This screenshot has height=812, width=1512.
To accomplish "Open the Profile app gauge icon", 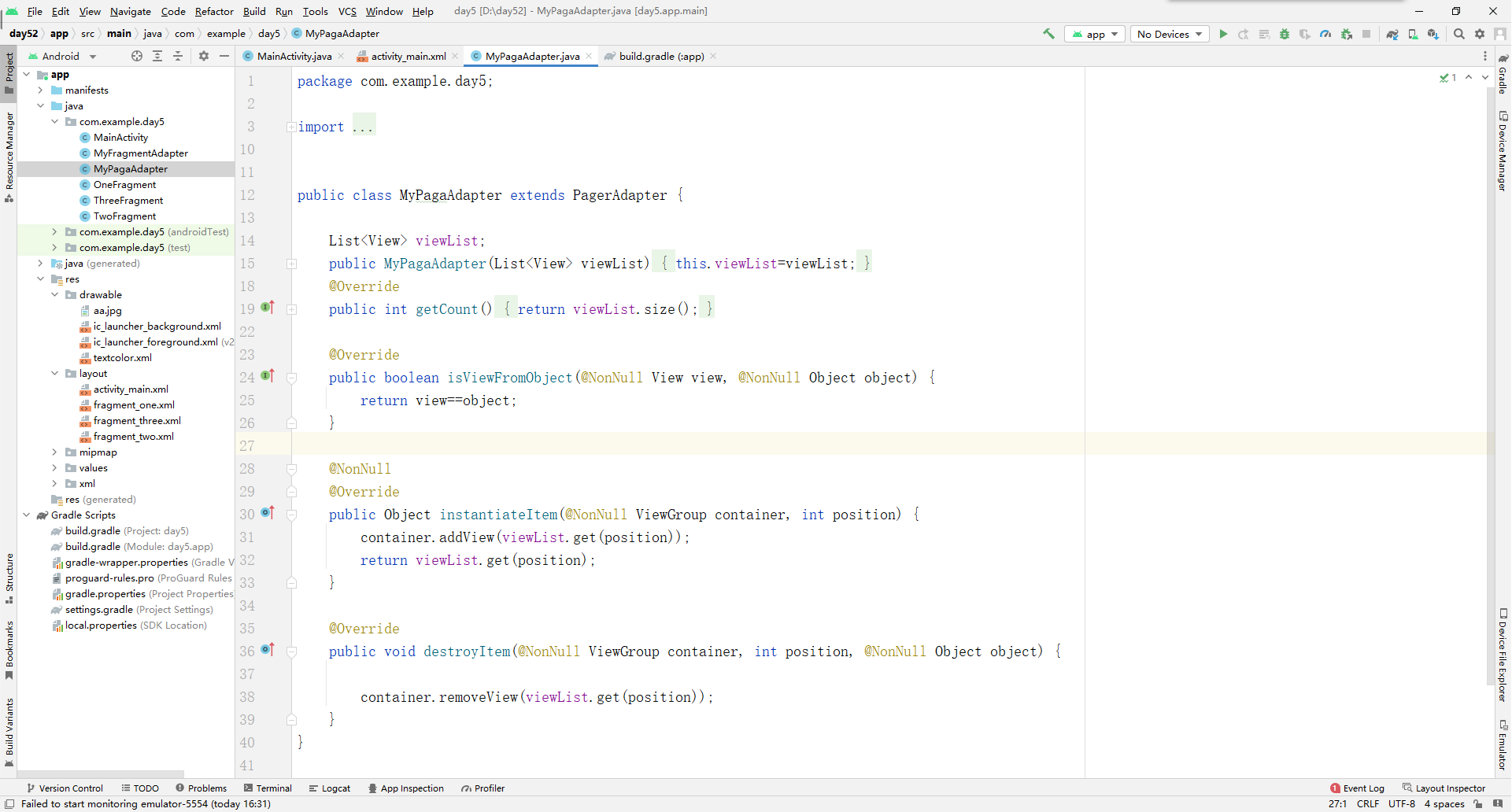I will (x=1325, y=34).
